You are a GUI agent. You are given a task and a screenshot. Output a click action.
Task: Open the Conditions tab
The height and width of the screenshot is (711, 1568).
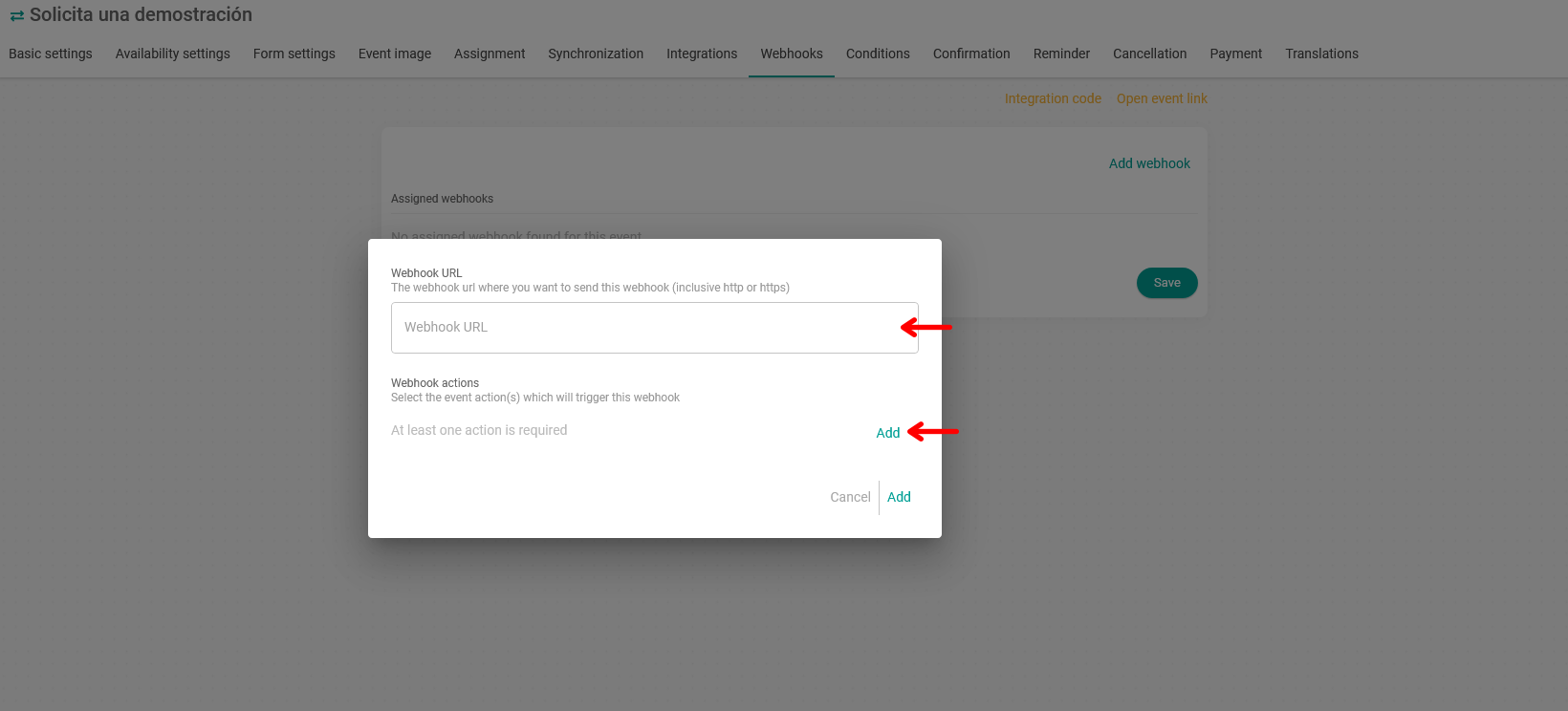[878, 54]
